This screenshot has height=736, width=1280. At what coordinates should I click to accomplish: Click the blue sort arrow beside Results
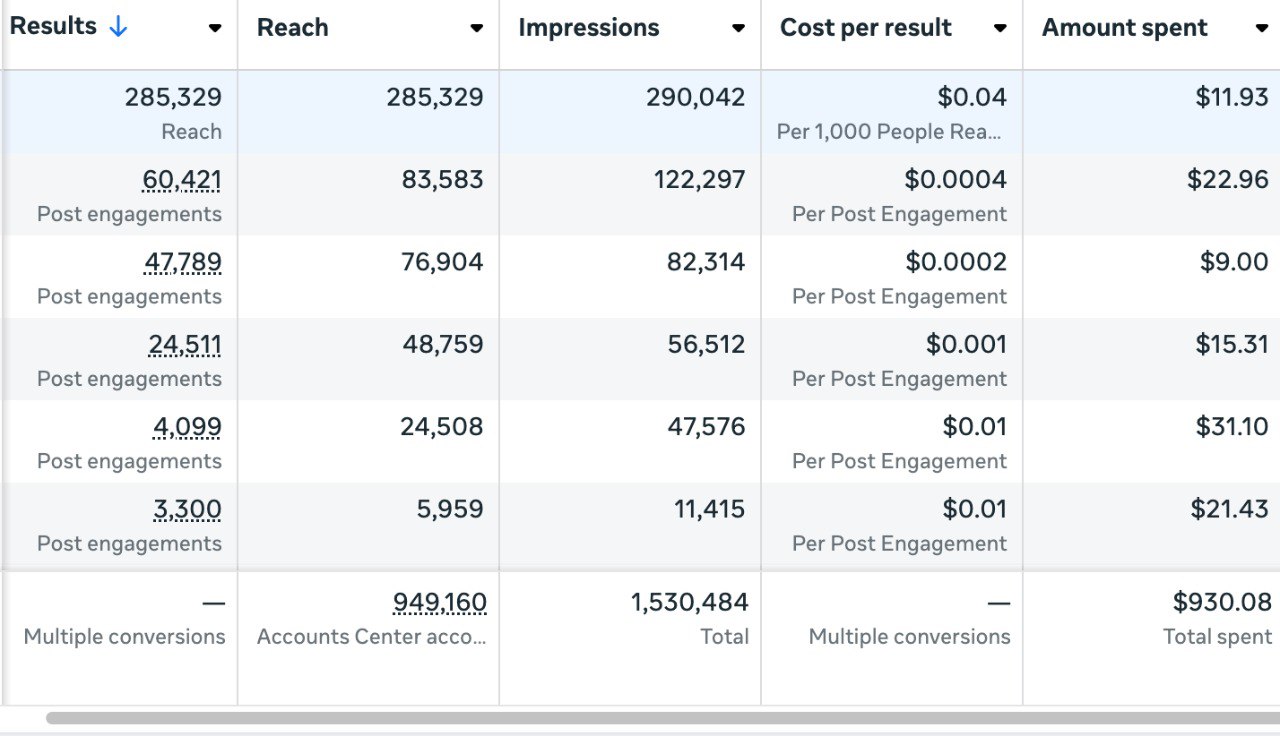click(118, 28)
